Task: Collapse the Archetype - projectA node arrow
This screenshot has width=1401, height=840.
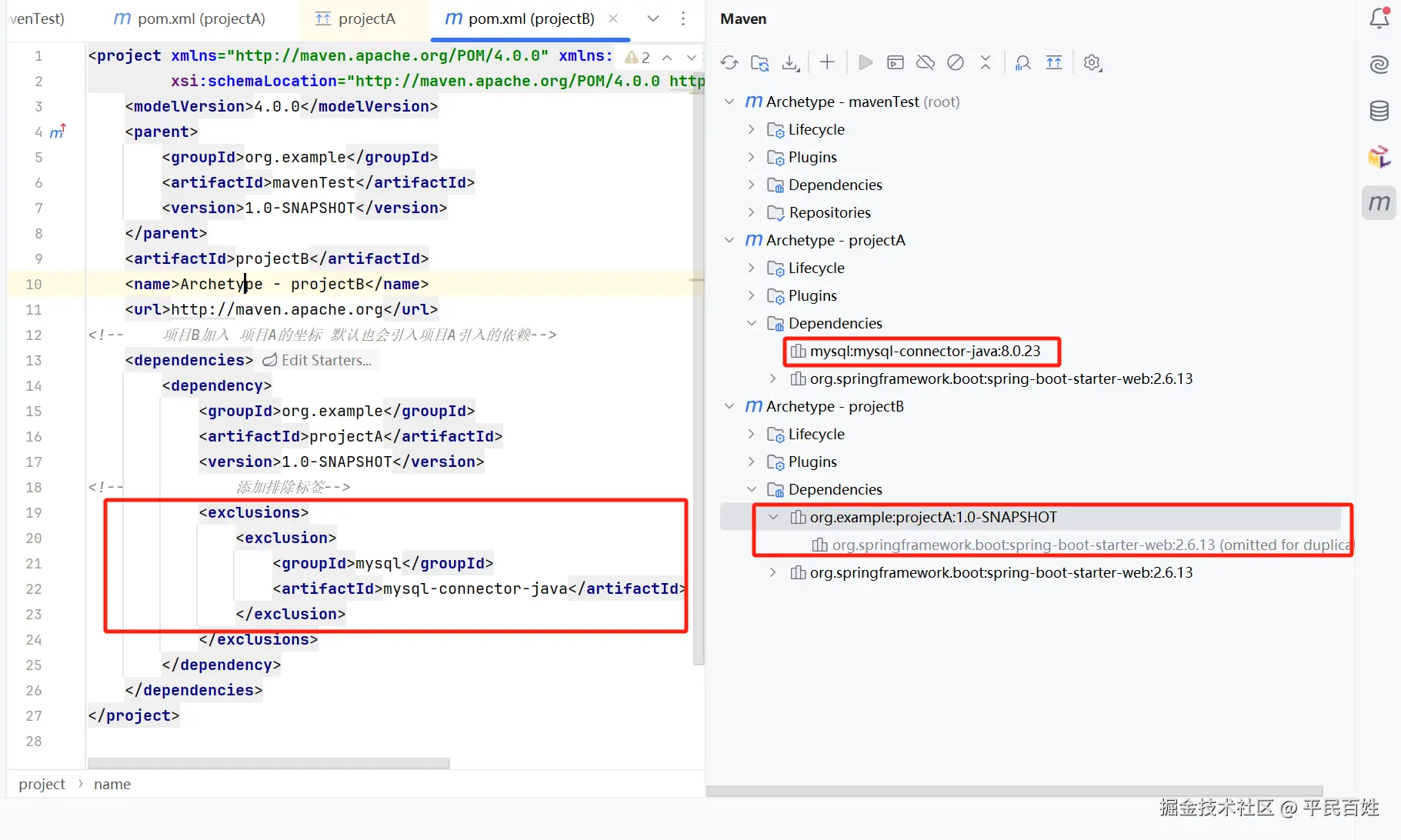Action: [x=729, y=240]
